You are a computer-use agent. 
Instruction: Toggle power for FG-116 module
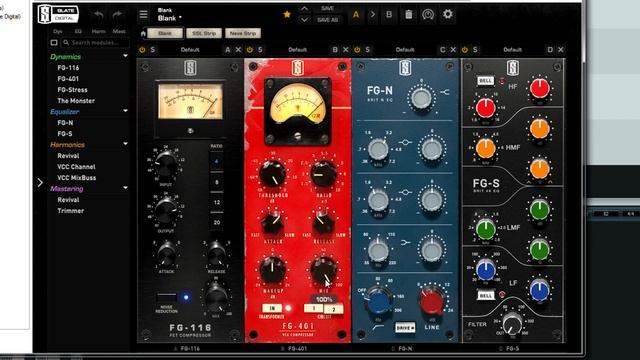142,50
